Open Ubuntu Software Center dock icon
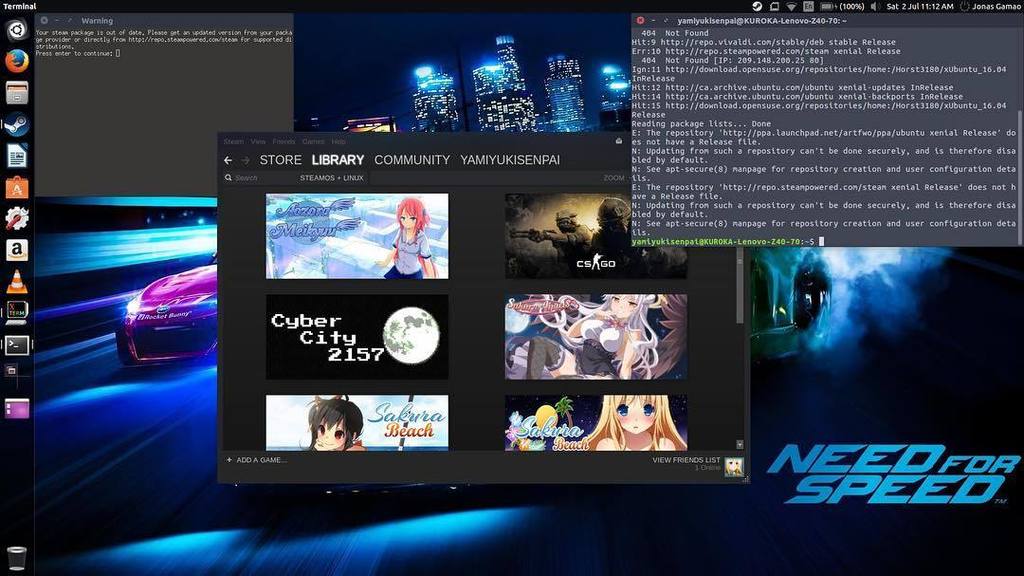Screen dimensions: 1024x576 pos(17,187)
